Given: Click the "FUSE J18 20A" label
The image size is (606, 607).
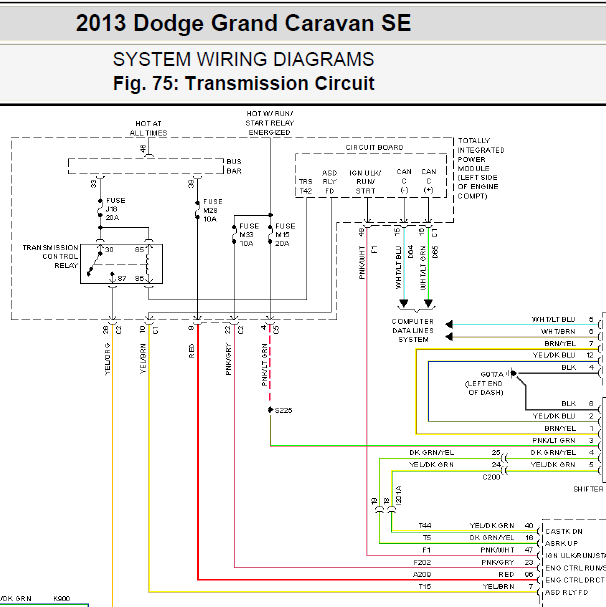Looking at the screenshot, I should (x=115, y=209).
